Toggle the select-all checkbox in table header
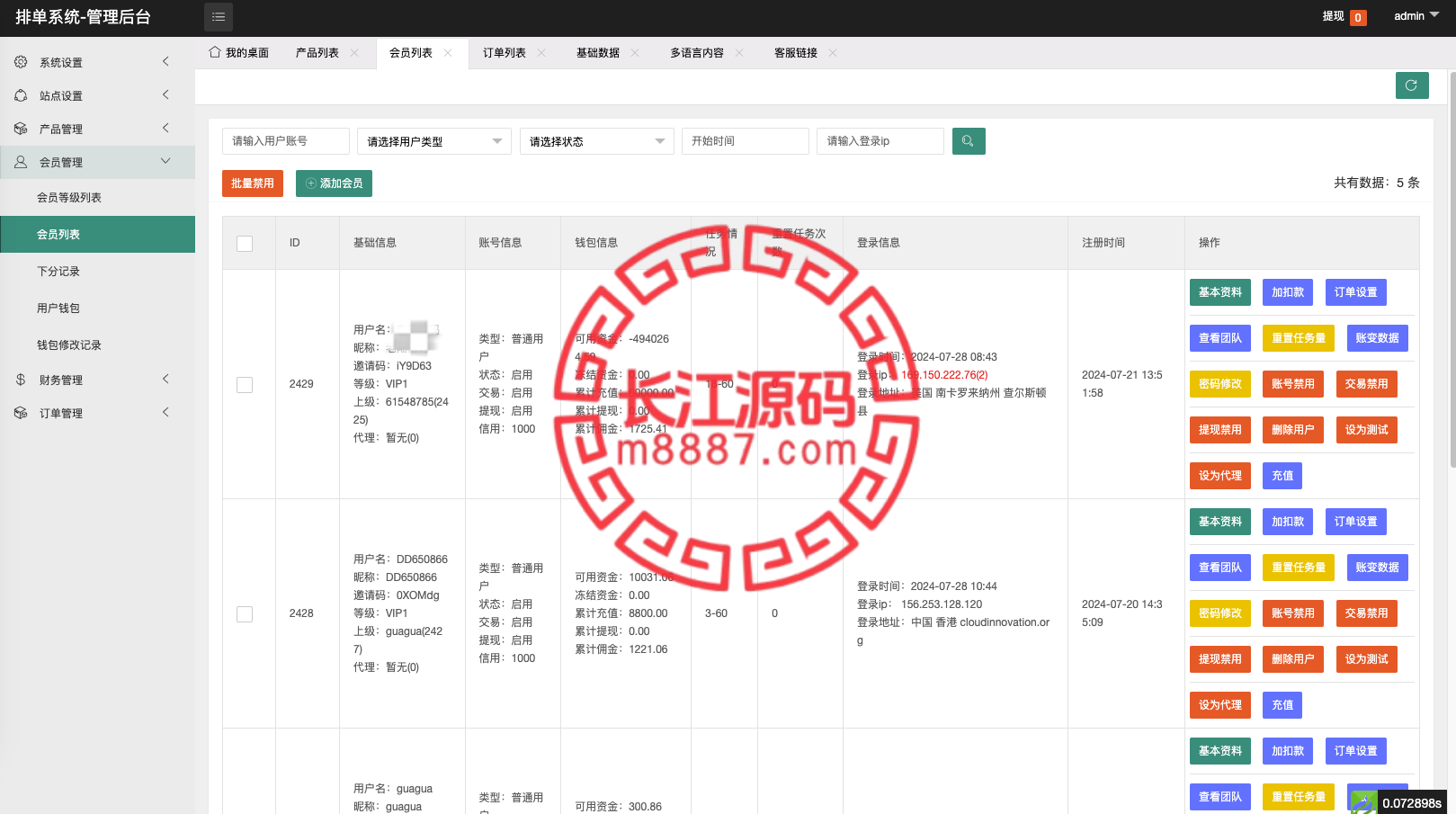Screen dimensions: 1456x814 (245, 244)
